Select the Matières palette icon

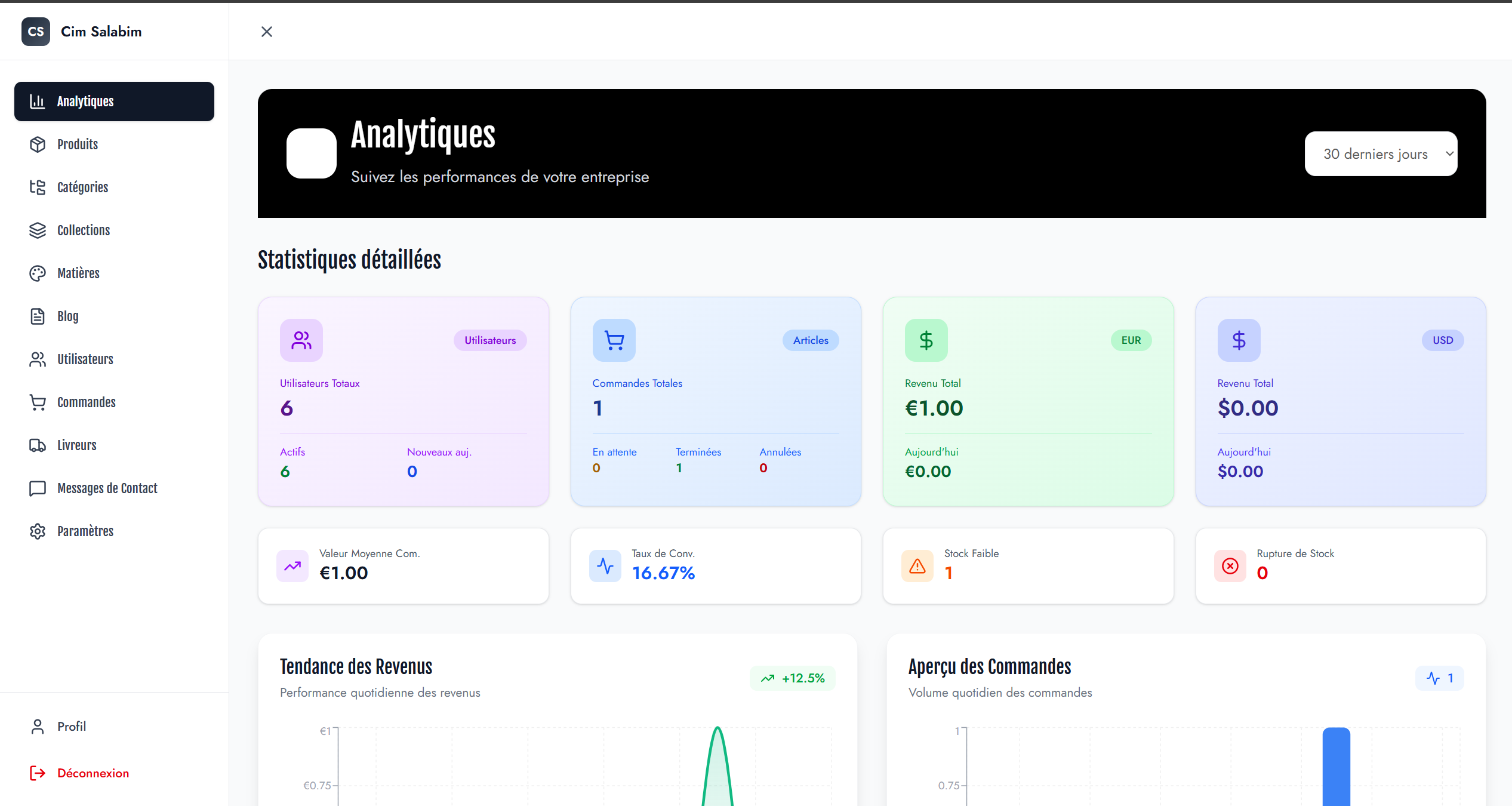click(38, 273)
